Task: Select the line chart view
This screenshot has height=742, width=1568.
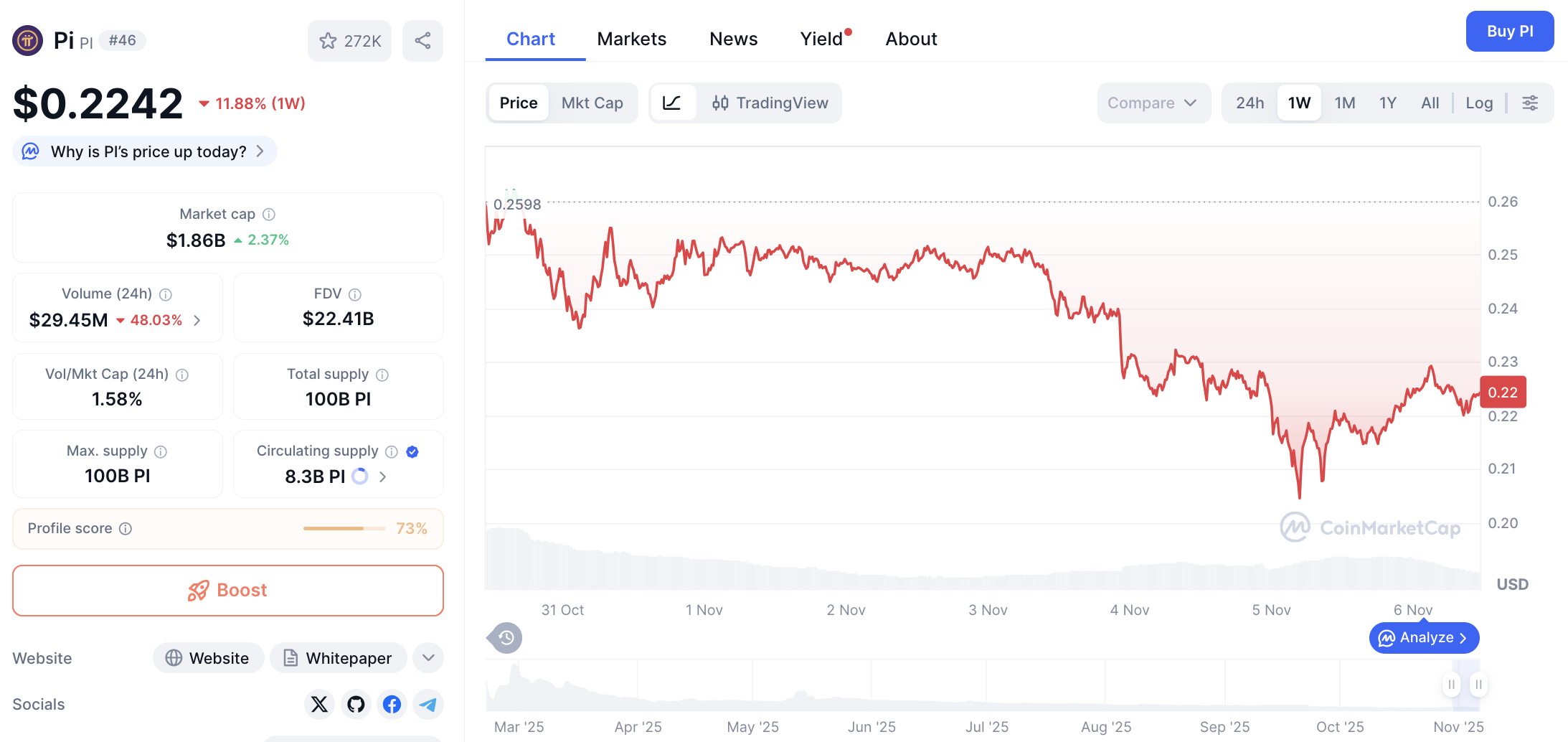Action: [x=672, y=103]
